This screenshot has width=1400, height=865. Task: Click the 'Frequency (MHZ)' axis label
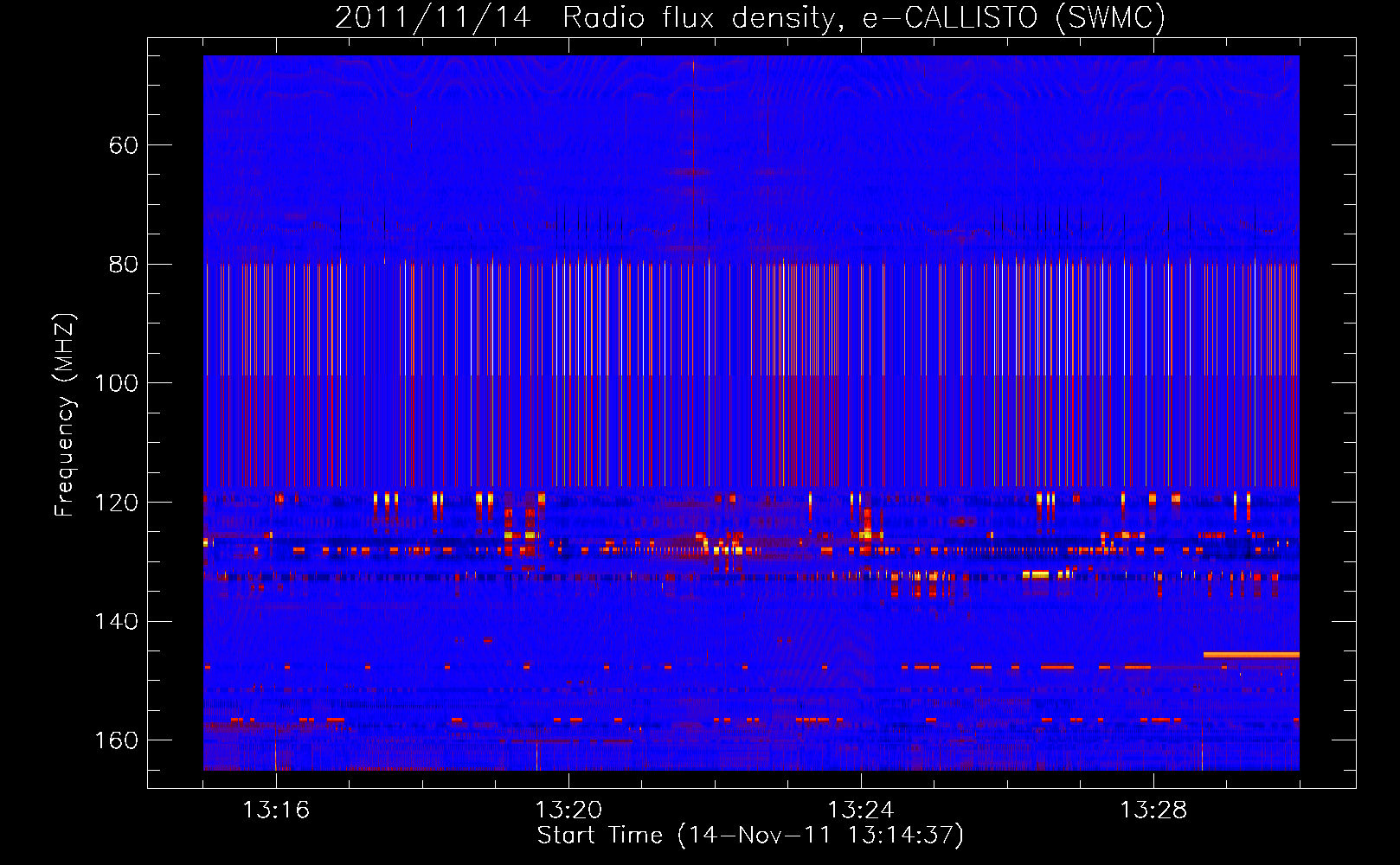coord(65,414)
